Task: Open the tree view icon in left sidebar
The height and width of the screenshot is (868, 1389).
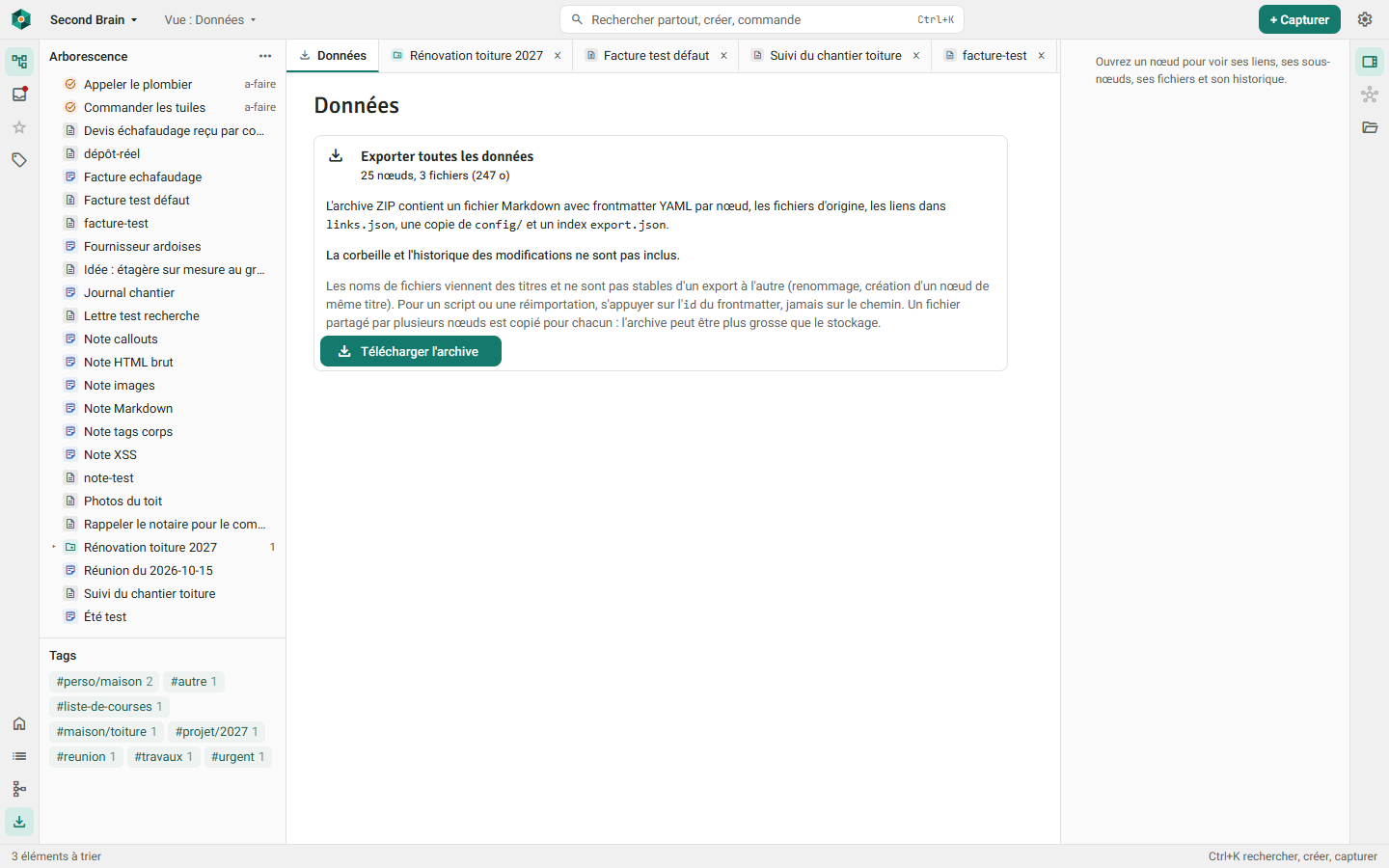Action: [19, 62]
